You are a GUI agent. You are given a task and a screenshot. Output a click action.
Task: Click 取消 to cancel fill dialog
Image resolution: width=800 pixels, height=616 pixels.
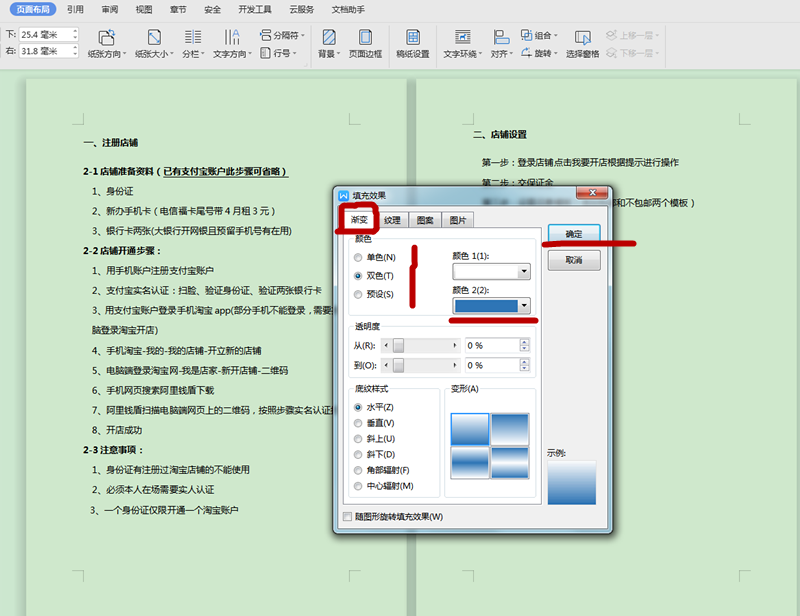click(x=574, y=260)
